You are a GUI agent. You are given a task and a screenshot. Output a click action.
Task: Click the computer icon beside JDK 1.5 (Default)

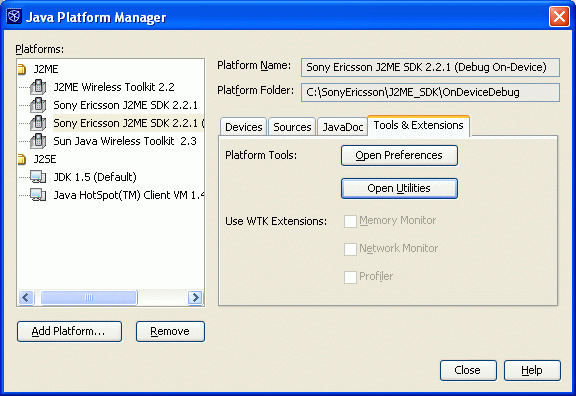[38, 177]
